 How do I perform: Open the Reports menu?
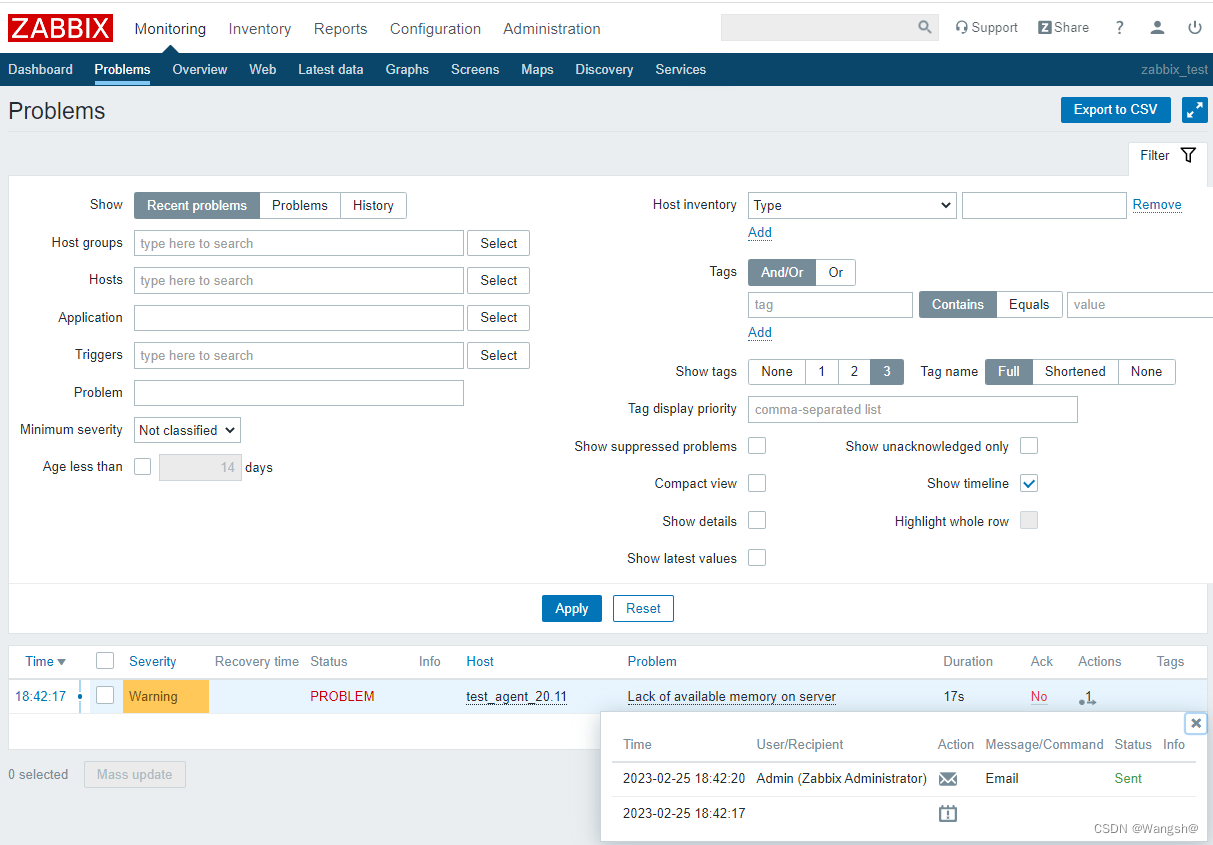coord(341,29)
